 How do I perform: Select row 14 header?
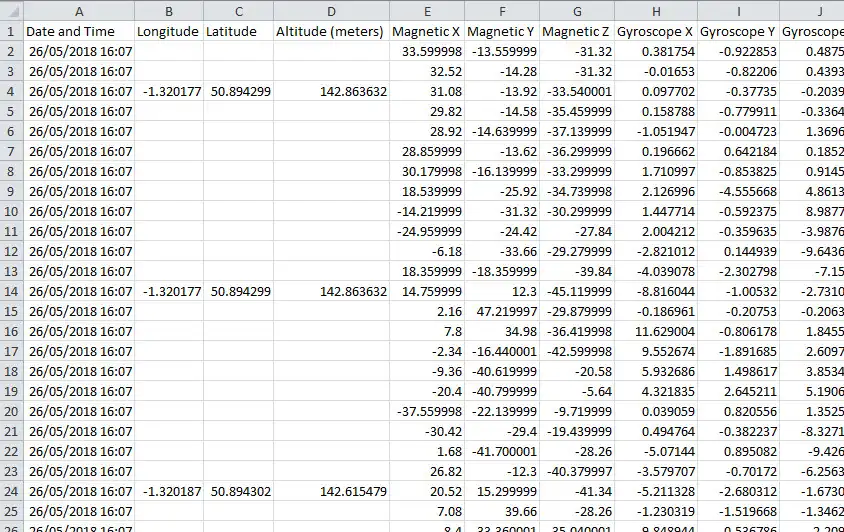11,291
